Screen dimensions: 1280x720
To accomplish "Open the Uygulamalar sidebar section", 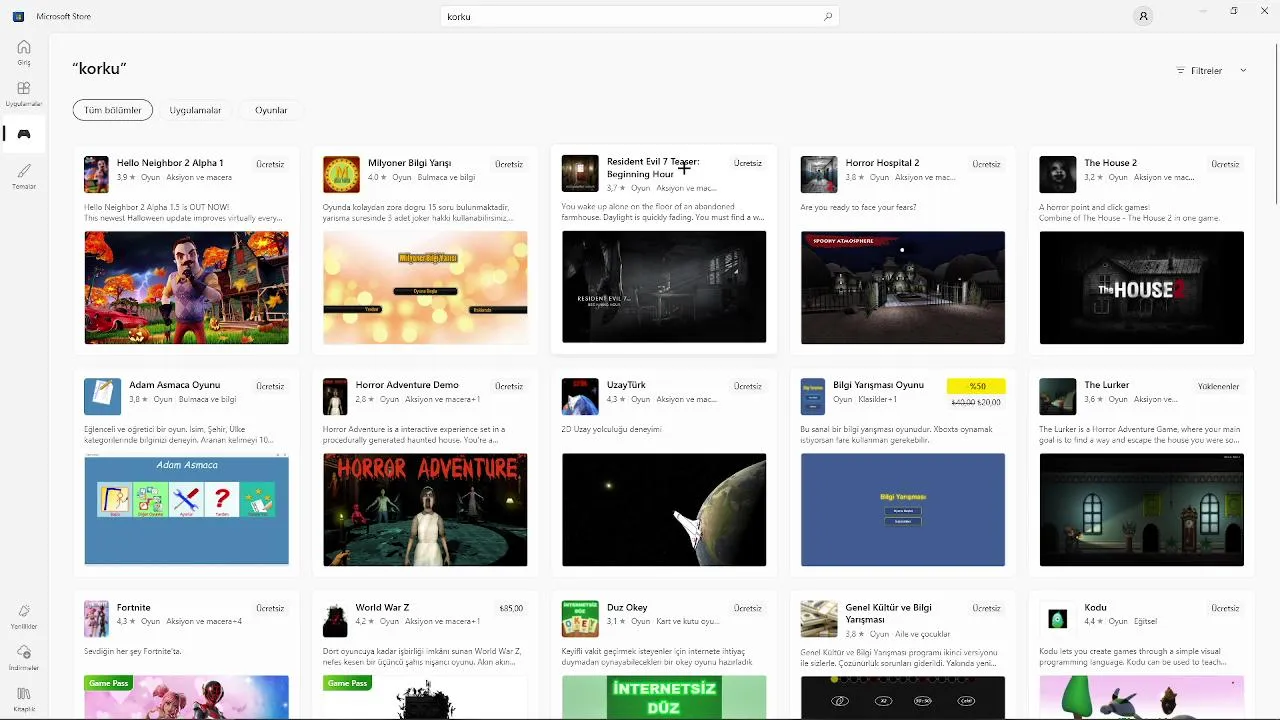I will click(24, 94).
